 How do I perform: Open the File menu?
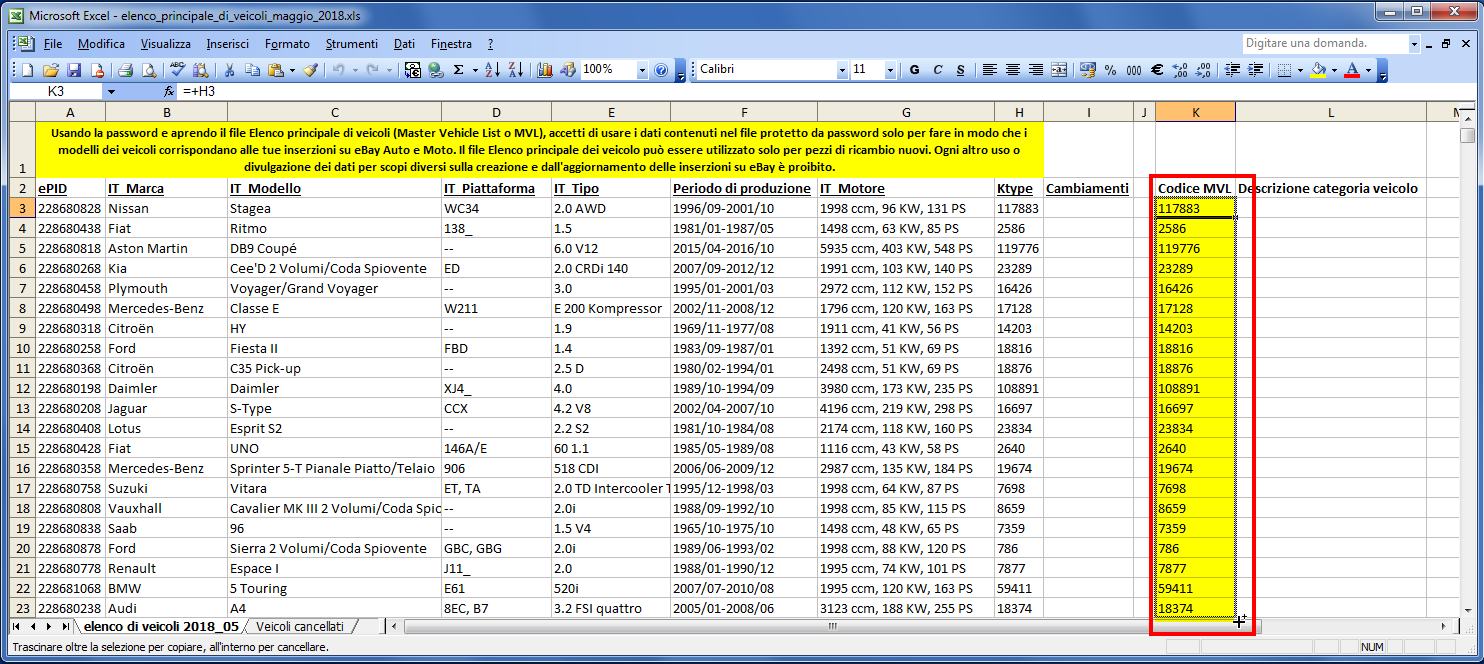(x=53, y=44)
